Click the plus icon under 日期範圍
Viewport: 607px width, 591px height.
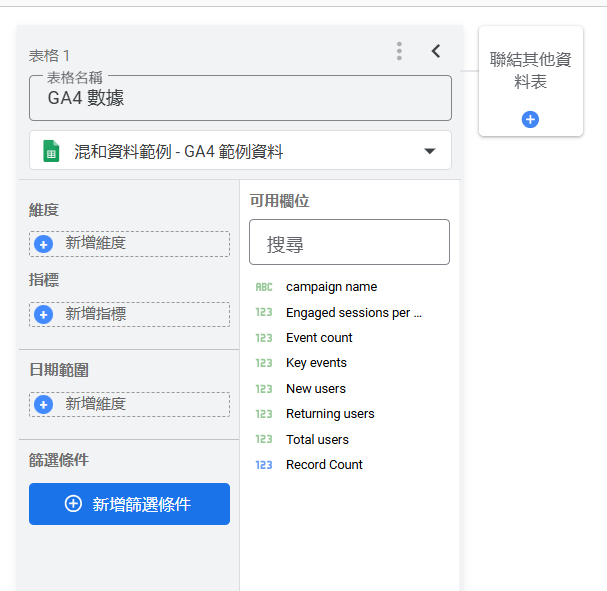pyautogui.click(x=43, y=404)
